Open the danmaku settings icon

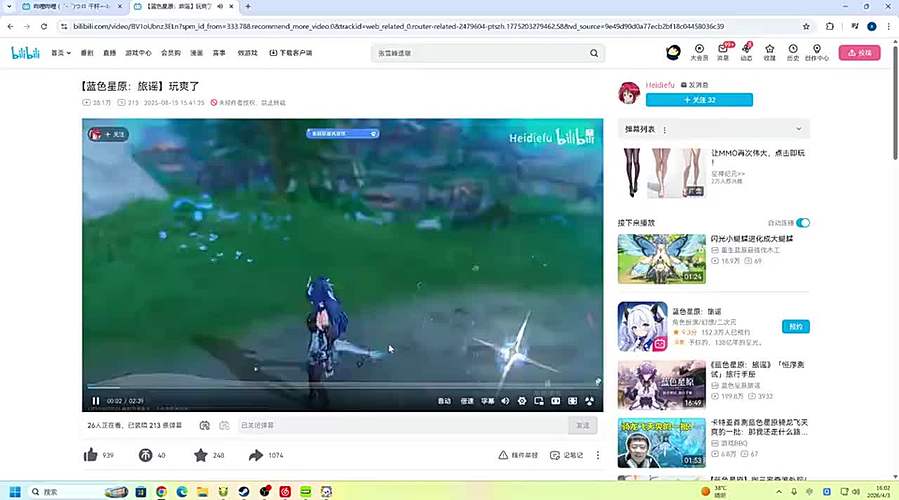[x=224, y=425]
